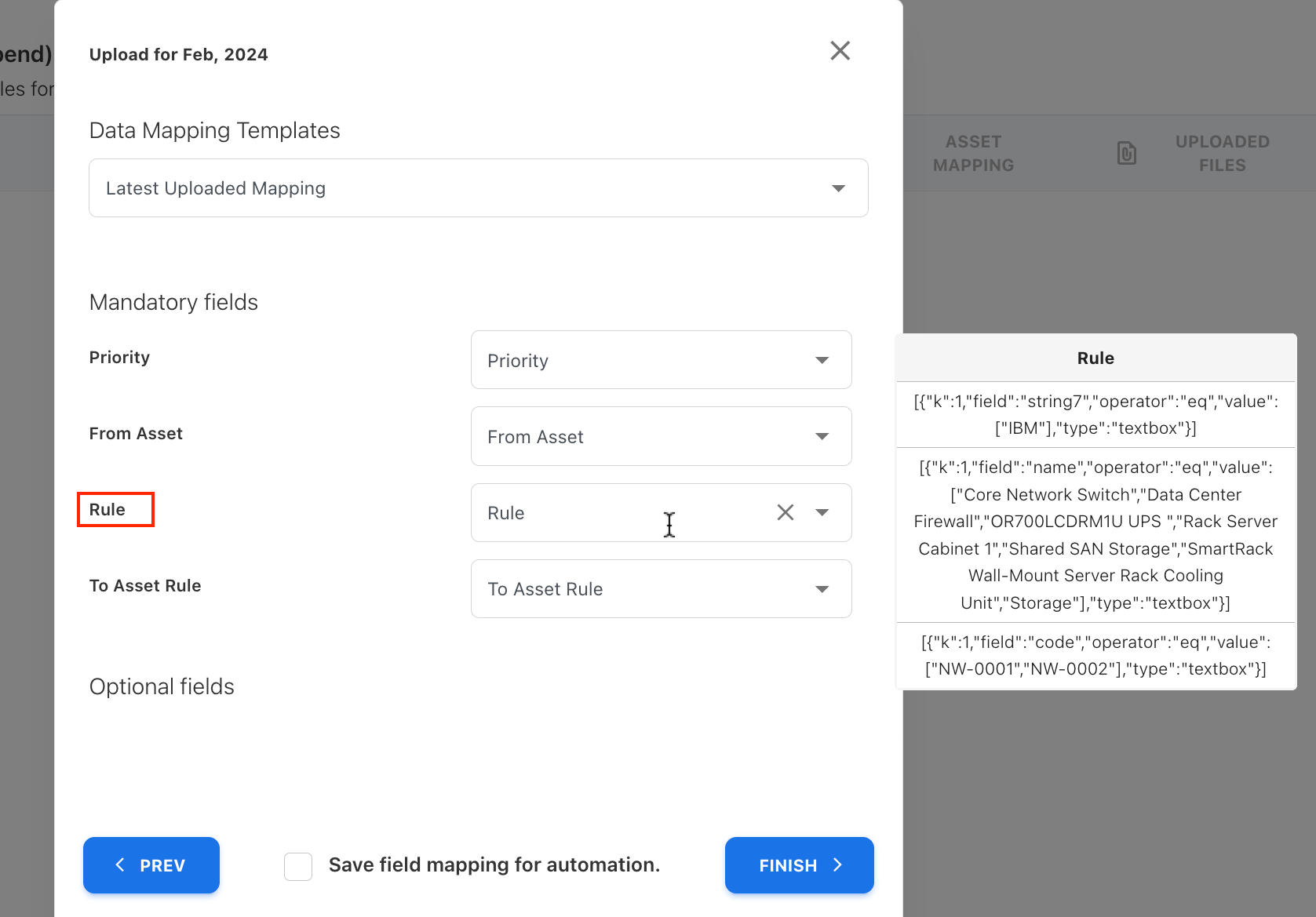The image size is (1316, 917).
Task: Click the FINISH button
Action: tap(799, 865)
